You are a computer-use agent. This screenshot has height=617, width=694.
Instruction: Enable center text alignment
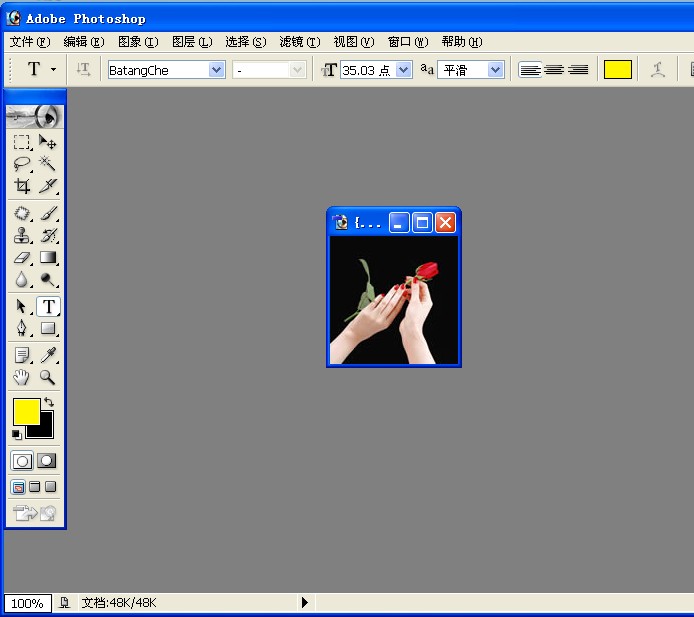553,70
